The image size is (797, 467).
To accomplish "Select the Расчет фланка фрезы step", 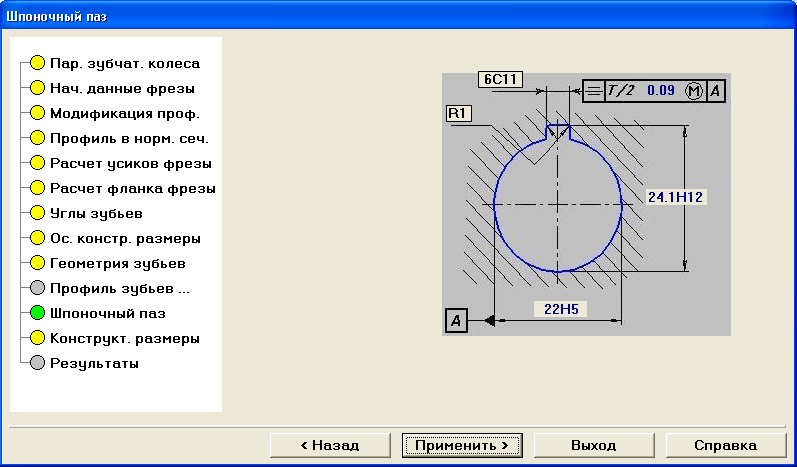I will (x=133, y=189).
